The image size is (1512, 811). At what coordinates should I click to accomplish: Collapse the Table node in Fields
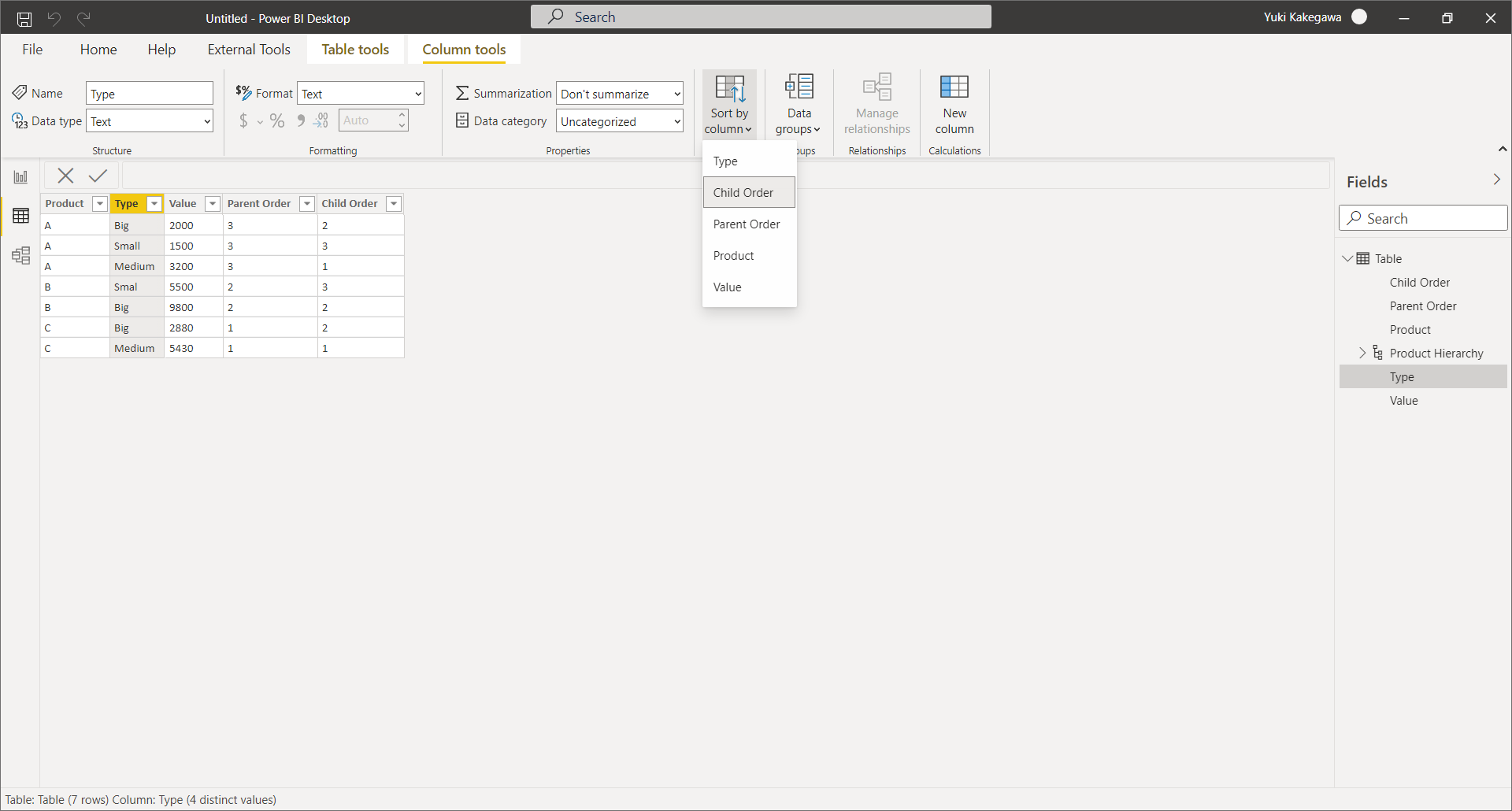coord(1347,258)
